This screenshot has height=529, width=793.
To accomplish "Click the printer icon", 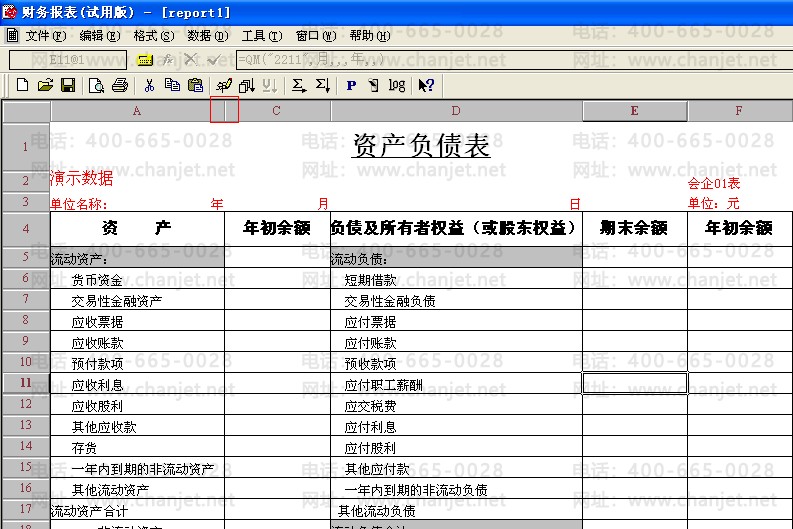I will [x=120, y=85].
